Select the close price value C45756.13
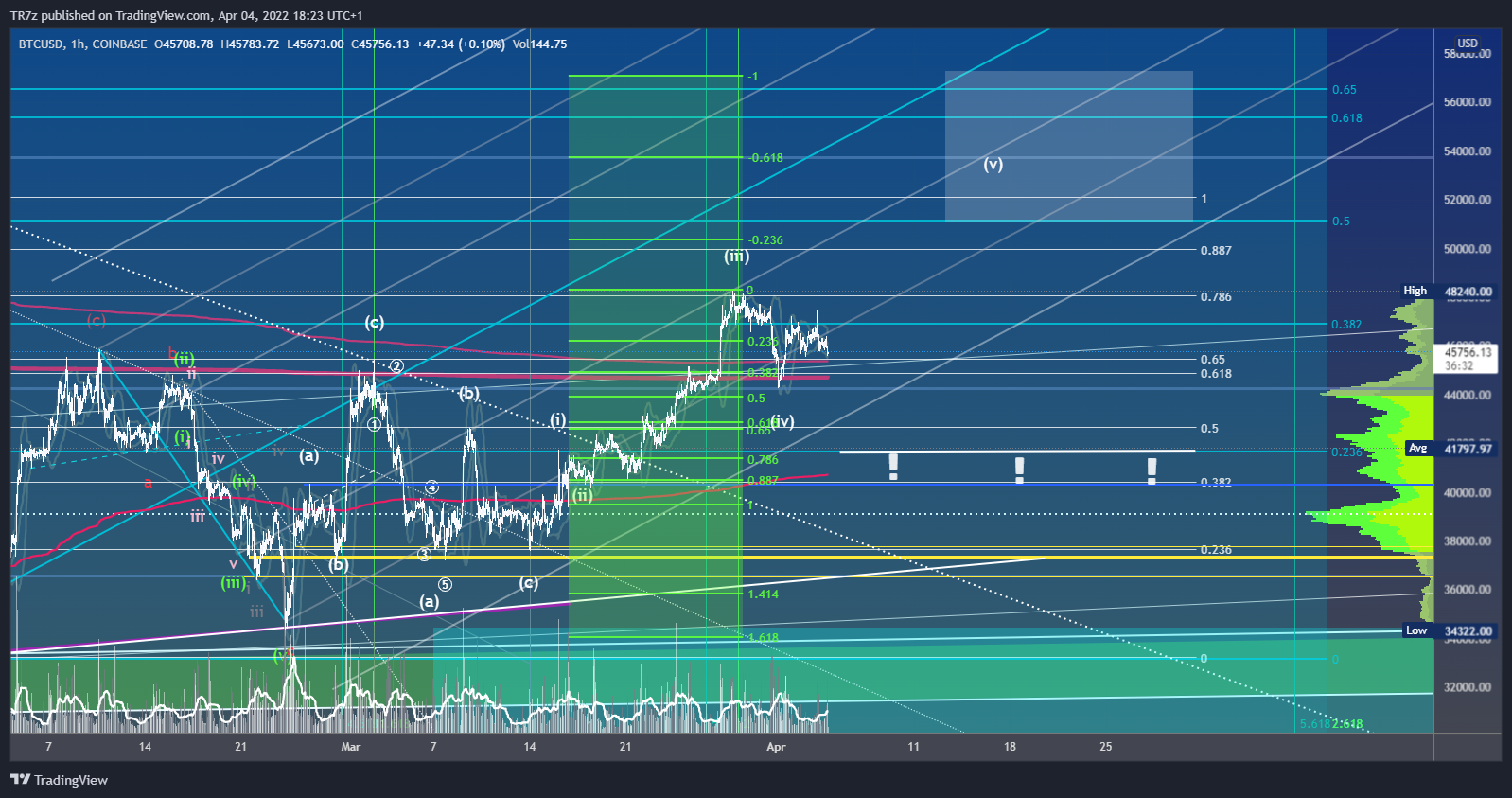The width and height of the screenshot is (1512, 798). click(380, 44)
